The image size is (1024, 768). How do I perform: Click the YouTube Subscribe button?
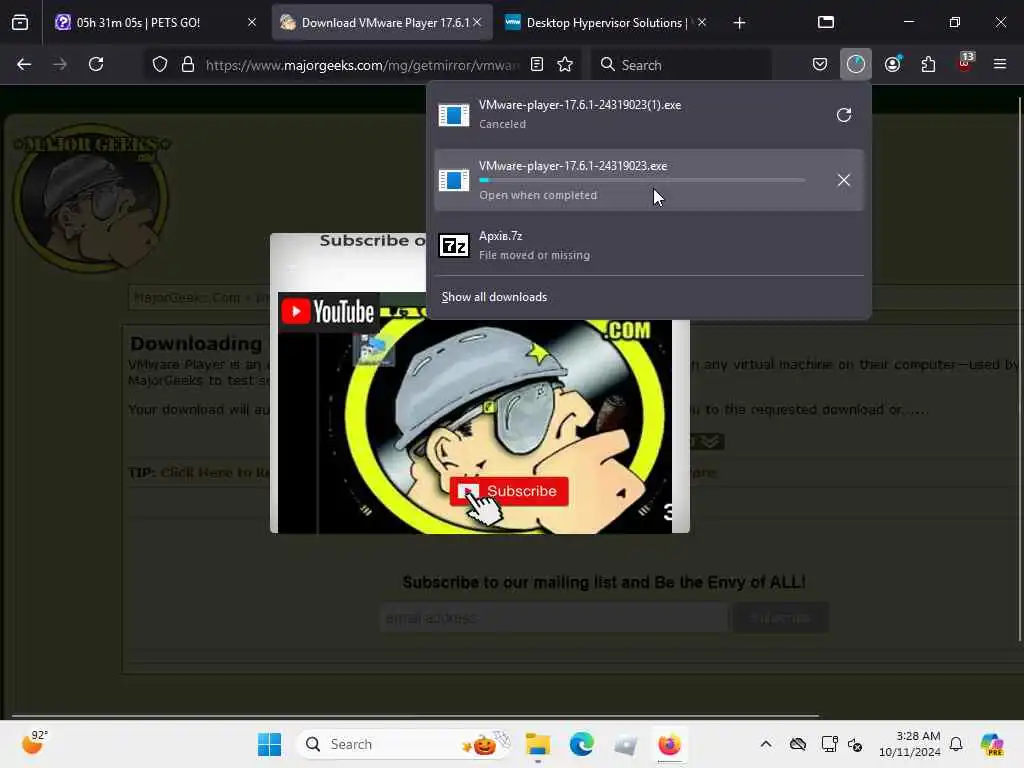pos(509,491)
